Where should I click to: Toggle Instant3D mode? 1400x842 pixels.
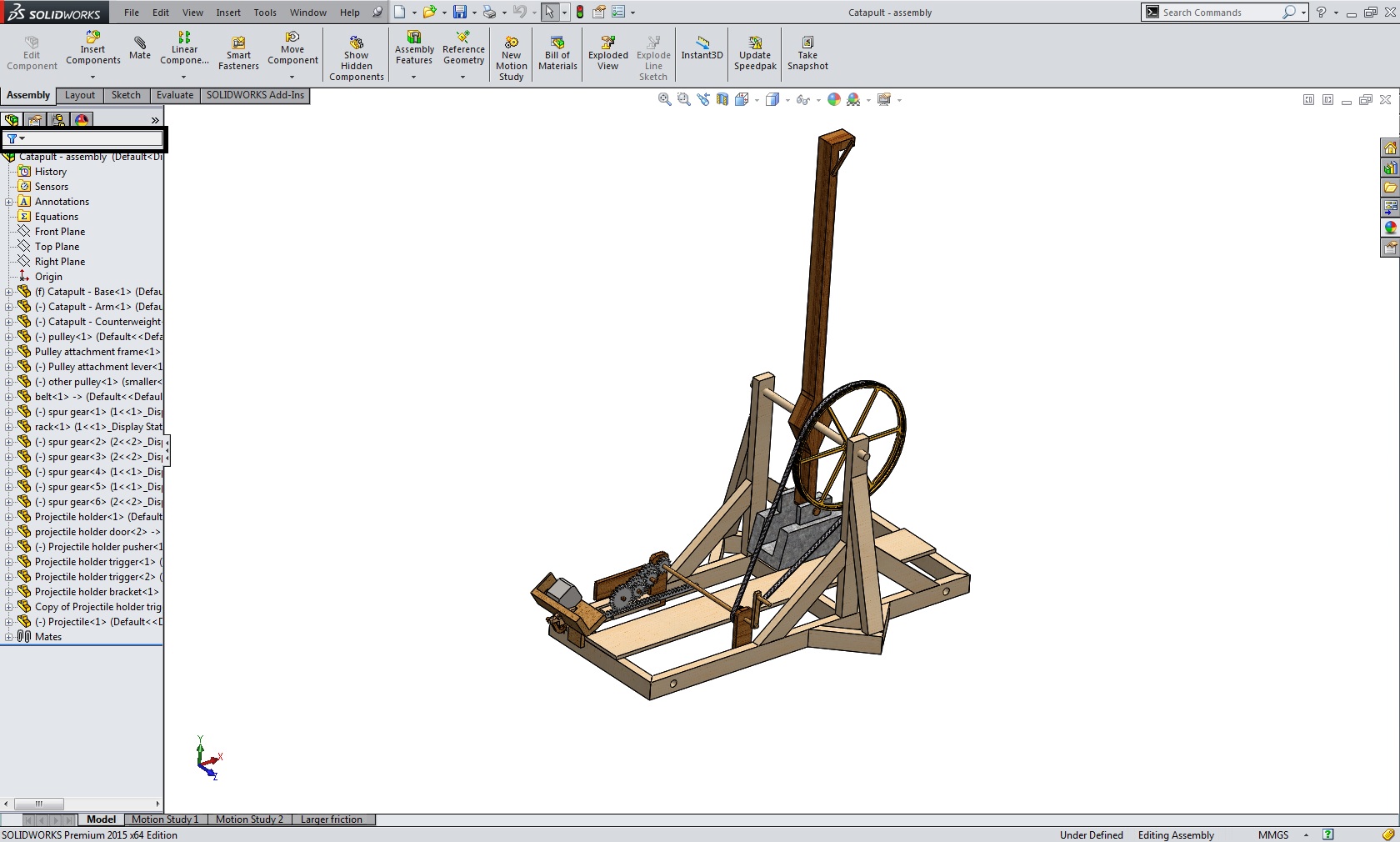click(x=702, y=48)
